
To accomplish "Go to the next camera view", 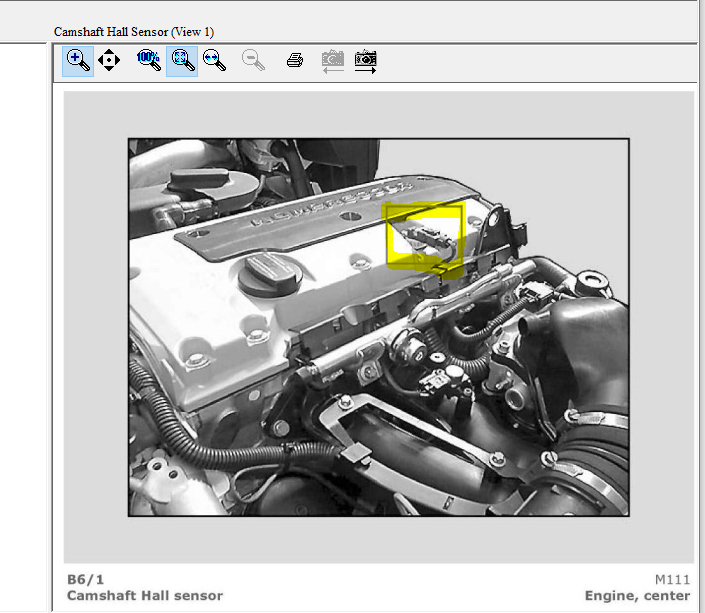I will tap(366, 61).
